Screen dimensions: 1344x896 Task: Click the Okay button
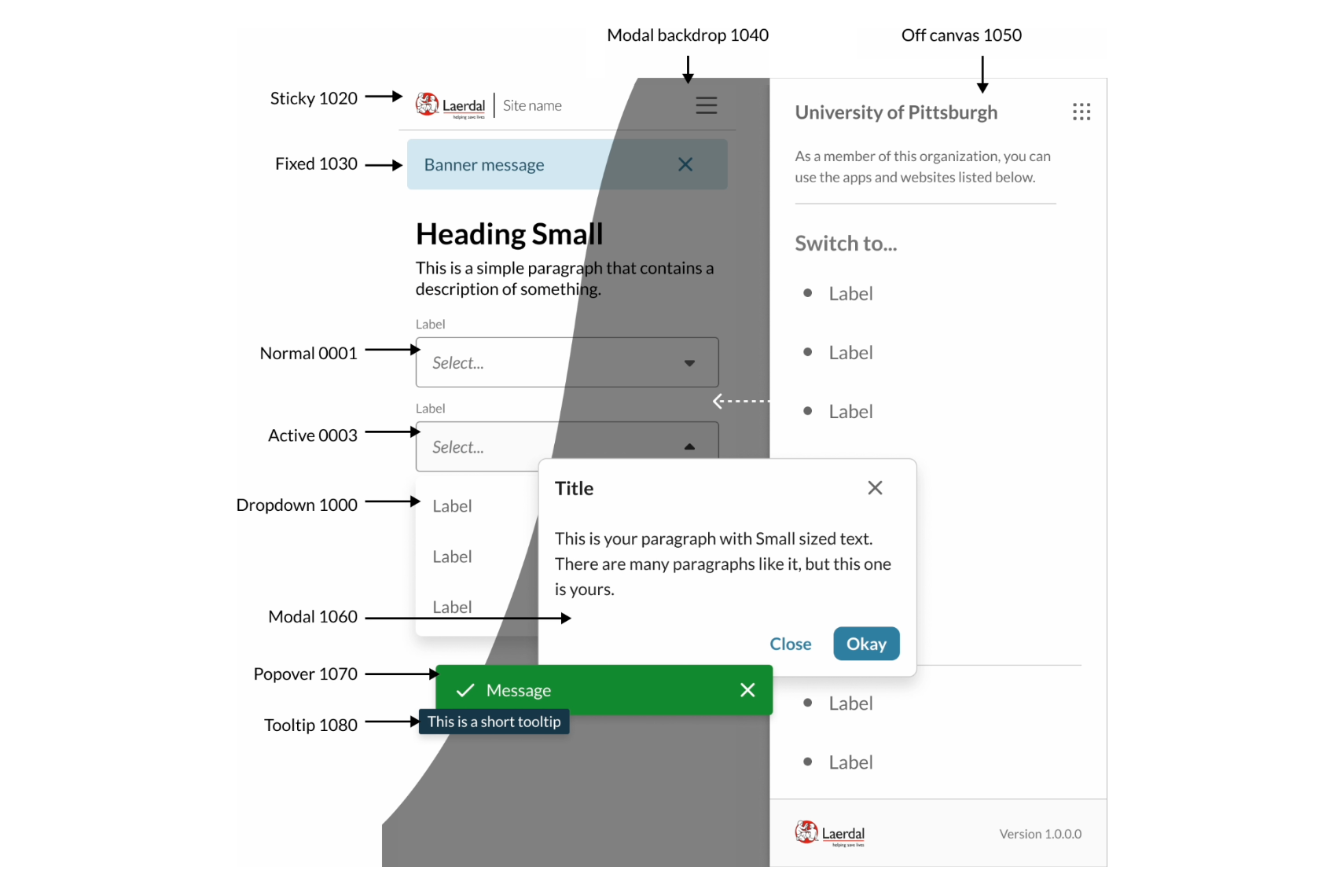click(x=866, y=644)
